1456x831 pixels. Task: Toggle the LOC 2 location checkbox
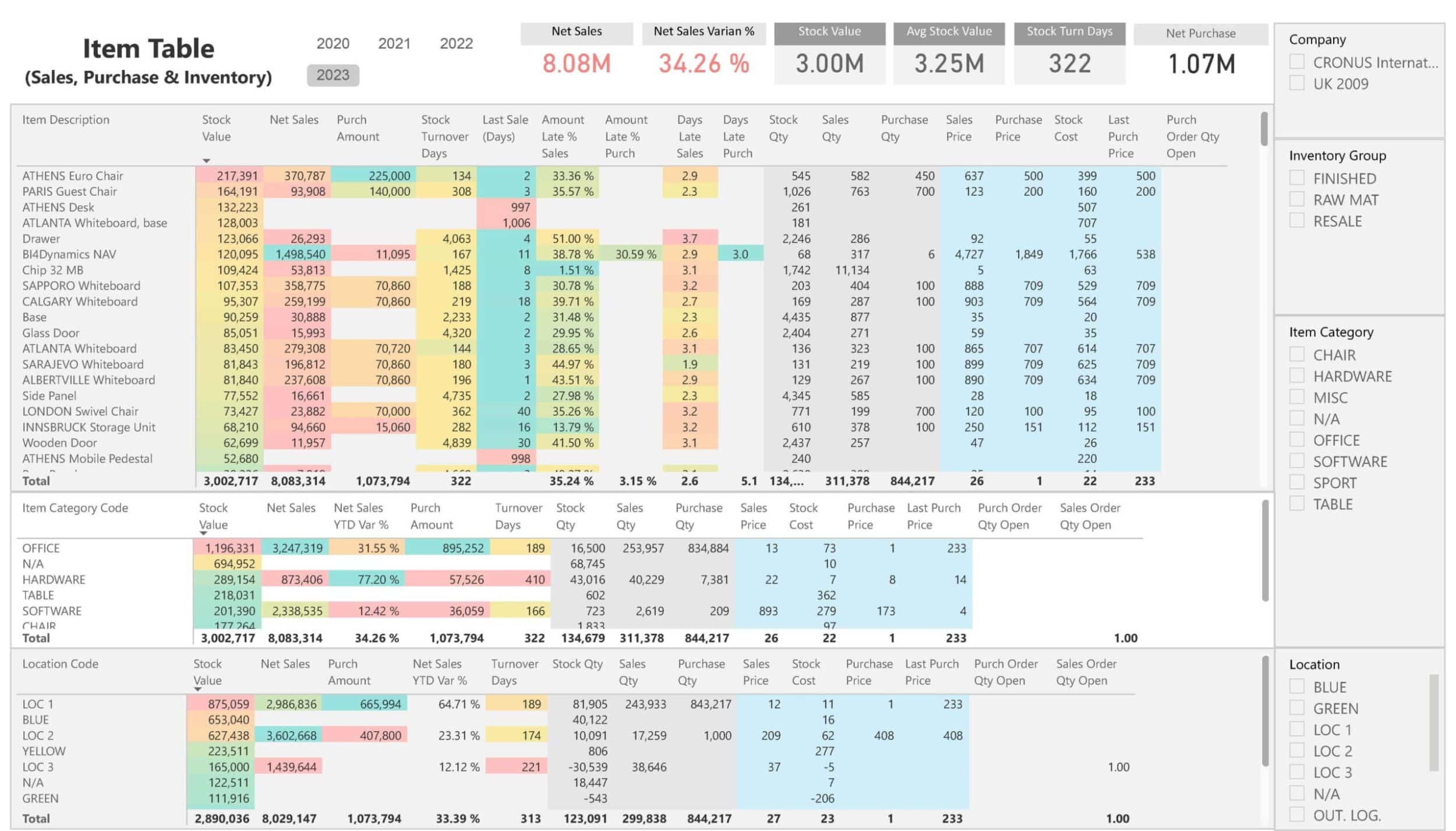(1296, 750)
